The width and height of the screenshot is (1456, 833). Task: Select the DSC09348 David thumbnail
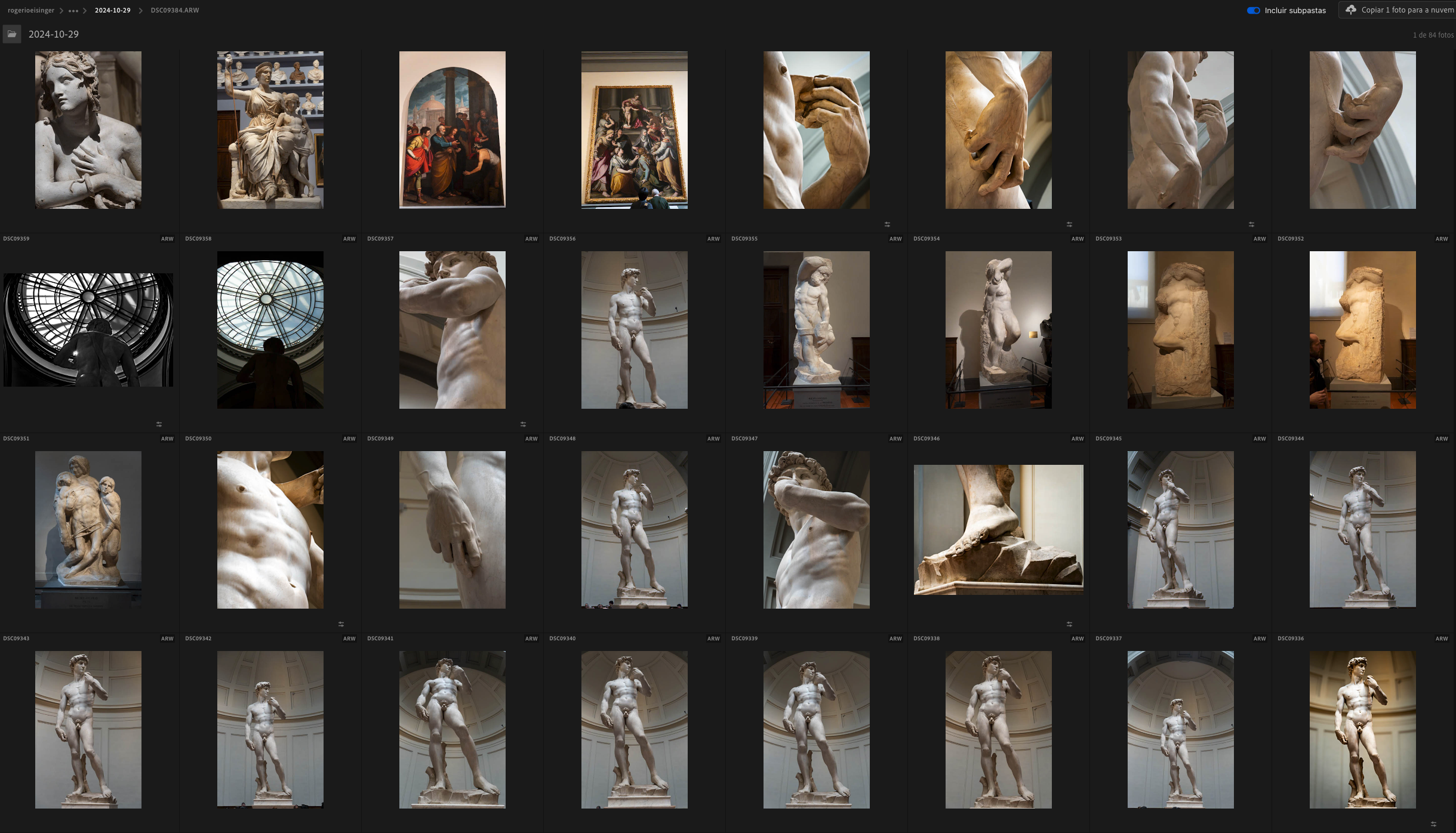635,530
